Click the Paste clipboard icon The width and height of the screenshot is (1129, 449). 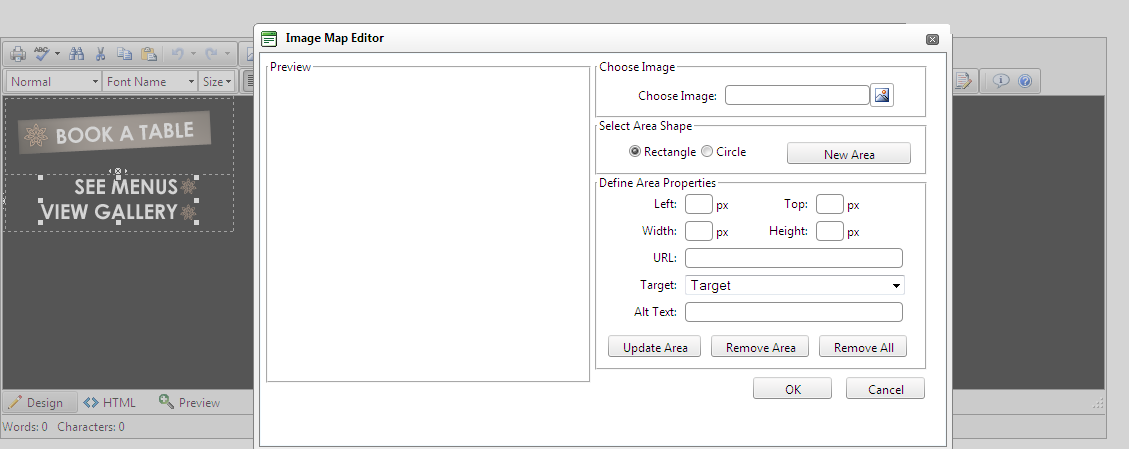point(148,54)
